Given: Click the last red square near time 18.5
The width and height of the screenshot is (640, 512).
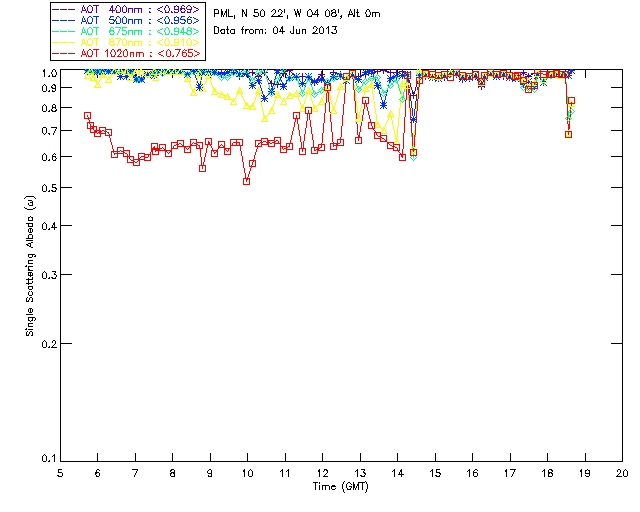Looking at the screenshot, I should 571,101.
